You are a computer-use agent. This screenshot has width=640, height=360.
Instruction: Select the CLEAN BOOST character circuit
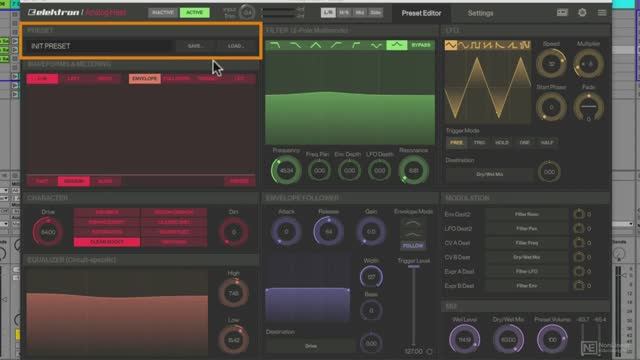pyautogui.click(x=107, y=242)
